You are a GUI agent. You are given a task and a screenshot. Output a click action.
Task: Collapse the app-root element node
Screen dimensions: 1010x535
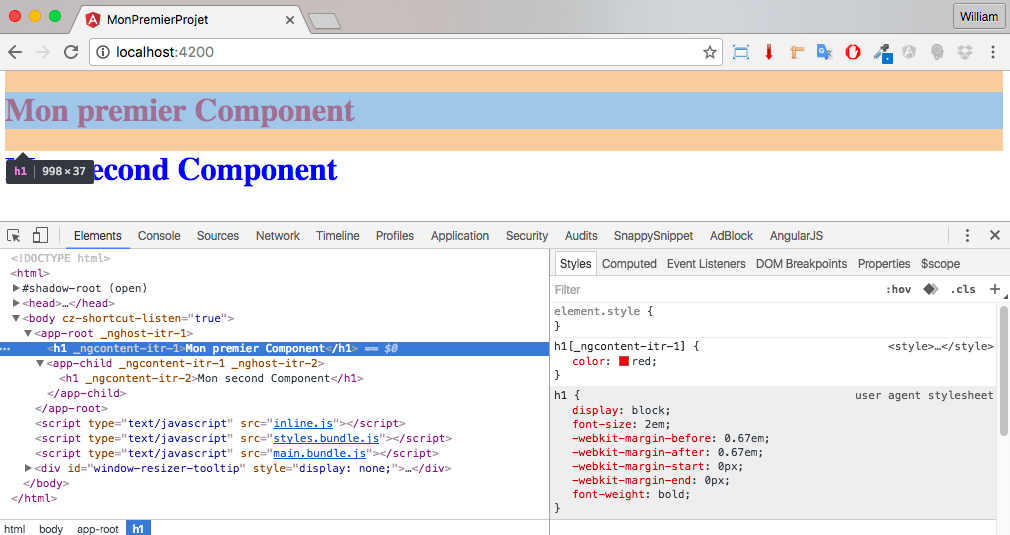(28, 333)
